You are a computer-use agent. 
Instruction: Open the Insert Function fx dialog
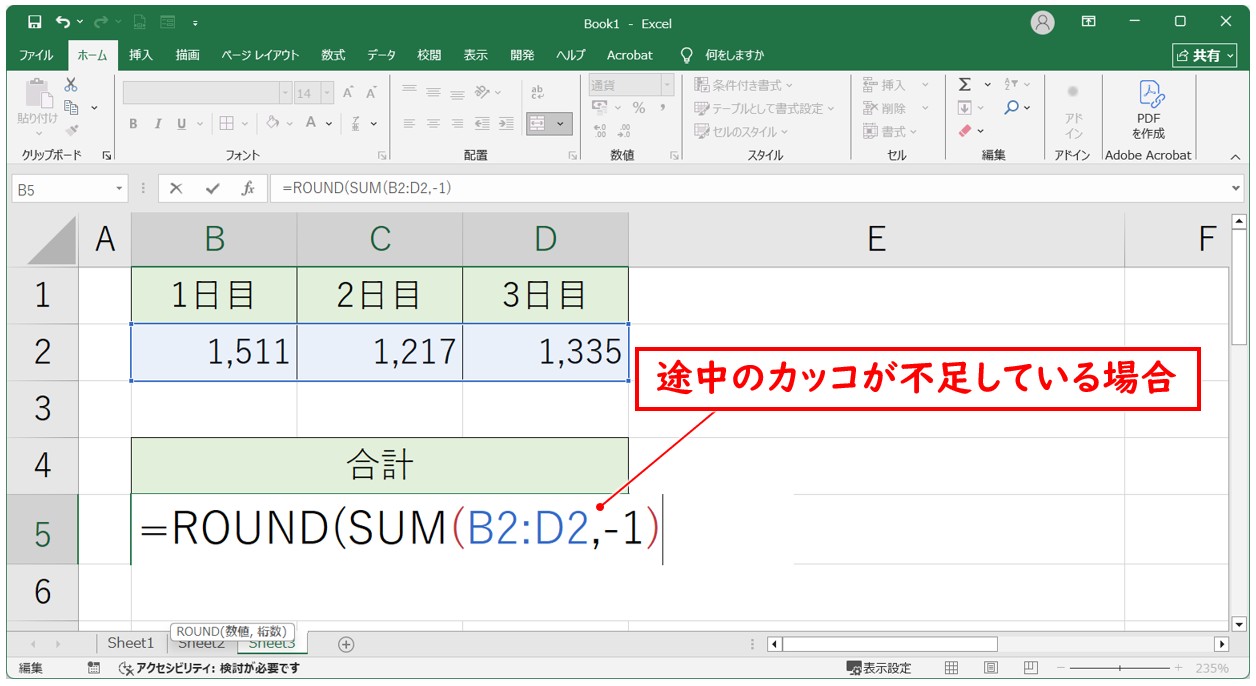(x=247, y=188)
